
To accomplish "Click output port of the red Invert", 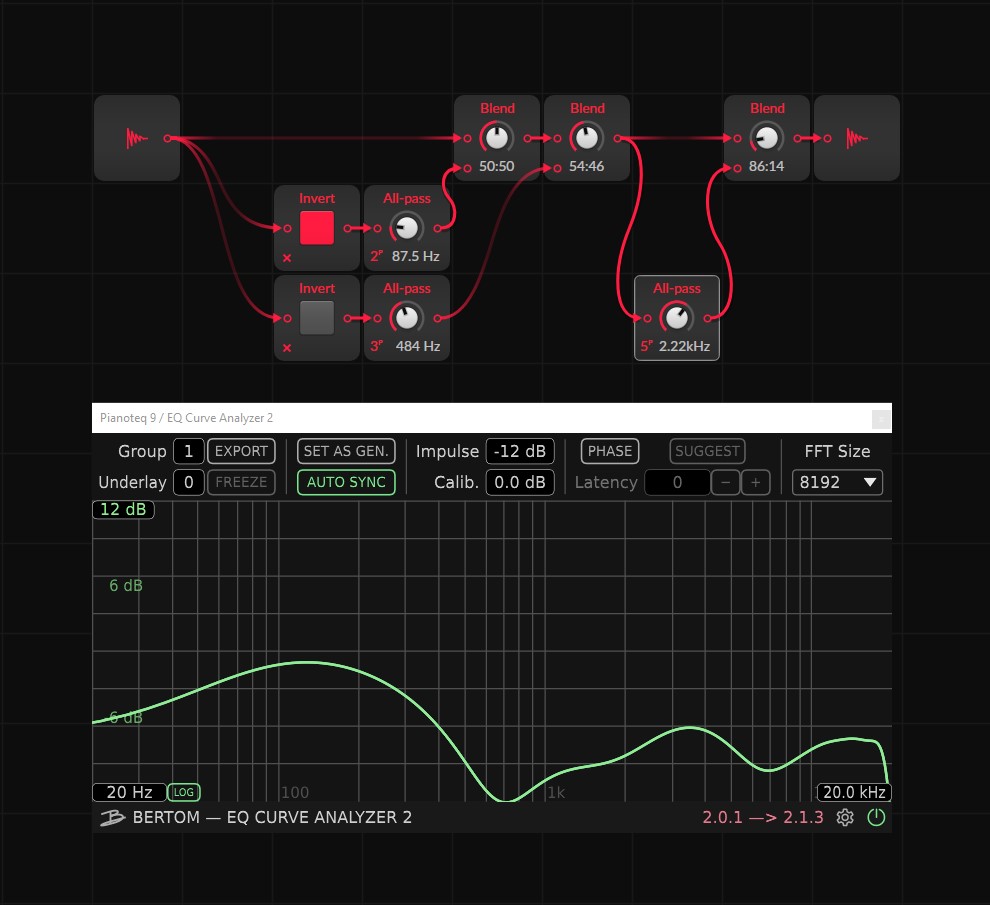I will click(x=347, y=228).
